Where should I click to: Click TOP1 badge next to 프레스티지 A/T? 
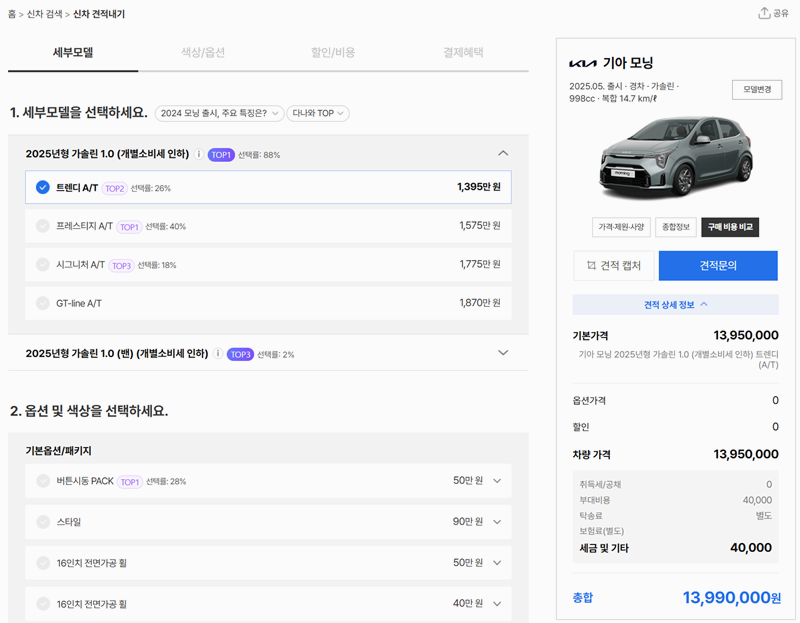point(129,227)
